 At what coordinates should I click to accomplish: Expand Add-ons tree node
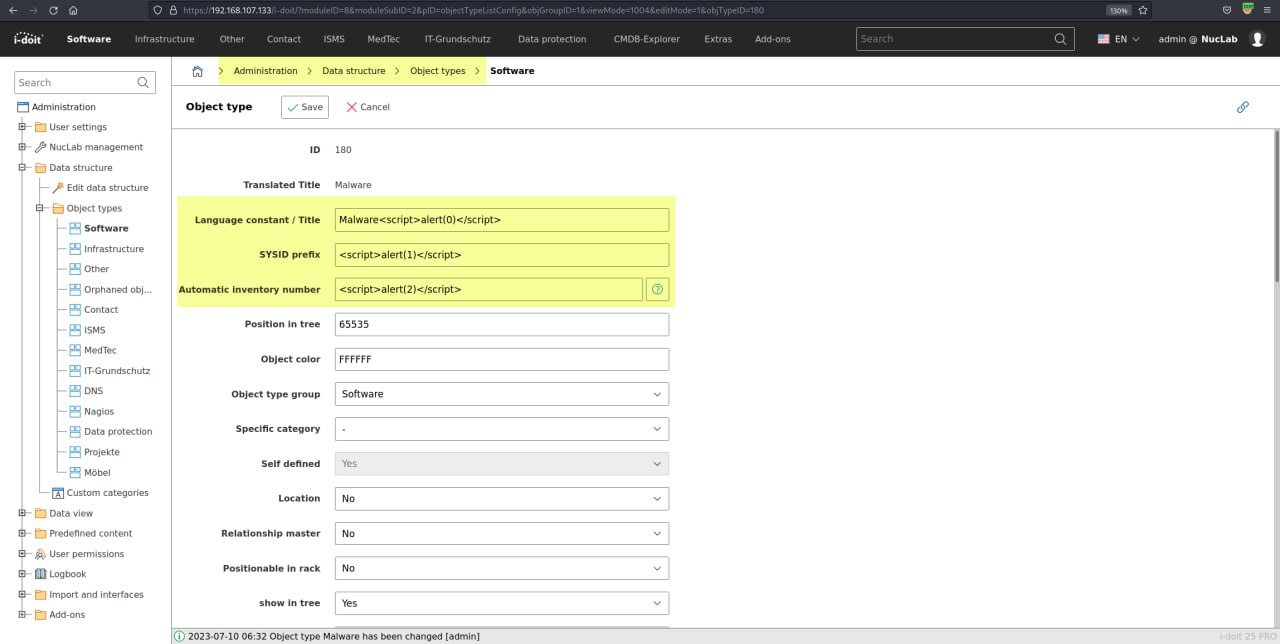click(22, 614)
